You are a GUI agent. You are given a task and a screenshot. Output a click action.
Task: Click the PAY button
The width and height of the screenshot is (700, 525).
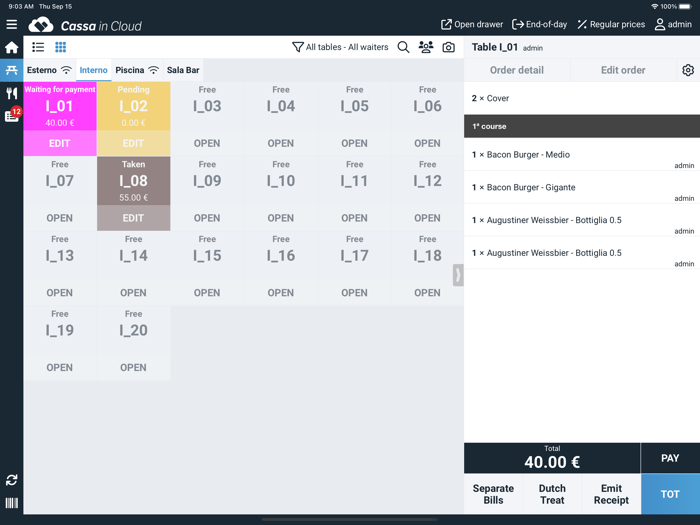click(x=670, y=458)
